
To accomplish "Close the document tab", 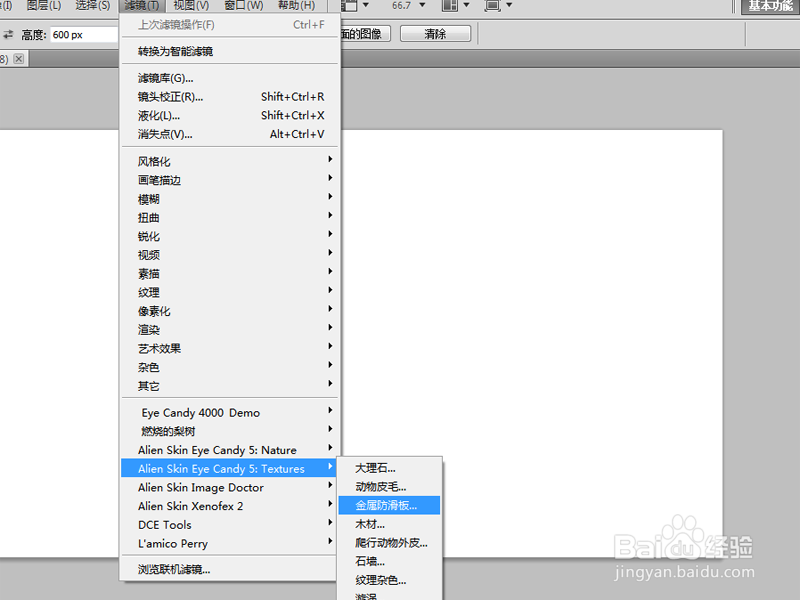I will pos(18,59).
